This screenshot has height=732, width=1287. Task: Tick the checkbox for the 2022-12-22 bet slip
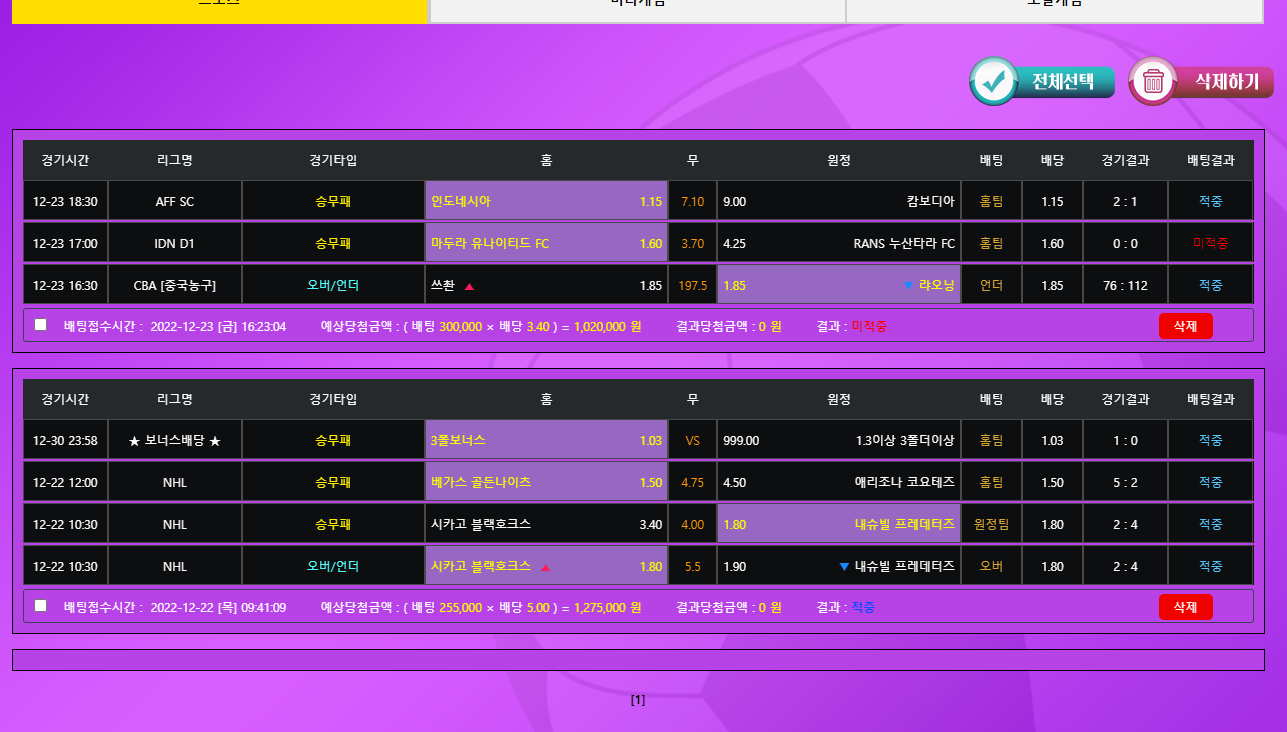[40, 606]
